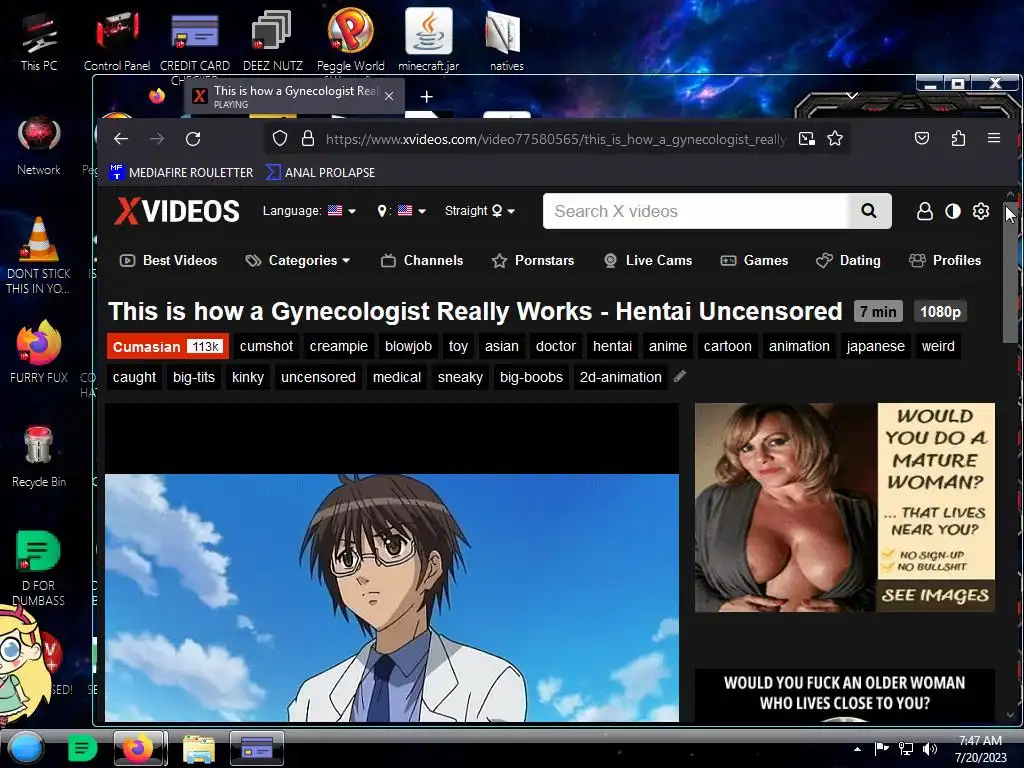Click the Save to Pocket icon

(921, 138)
